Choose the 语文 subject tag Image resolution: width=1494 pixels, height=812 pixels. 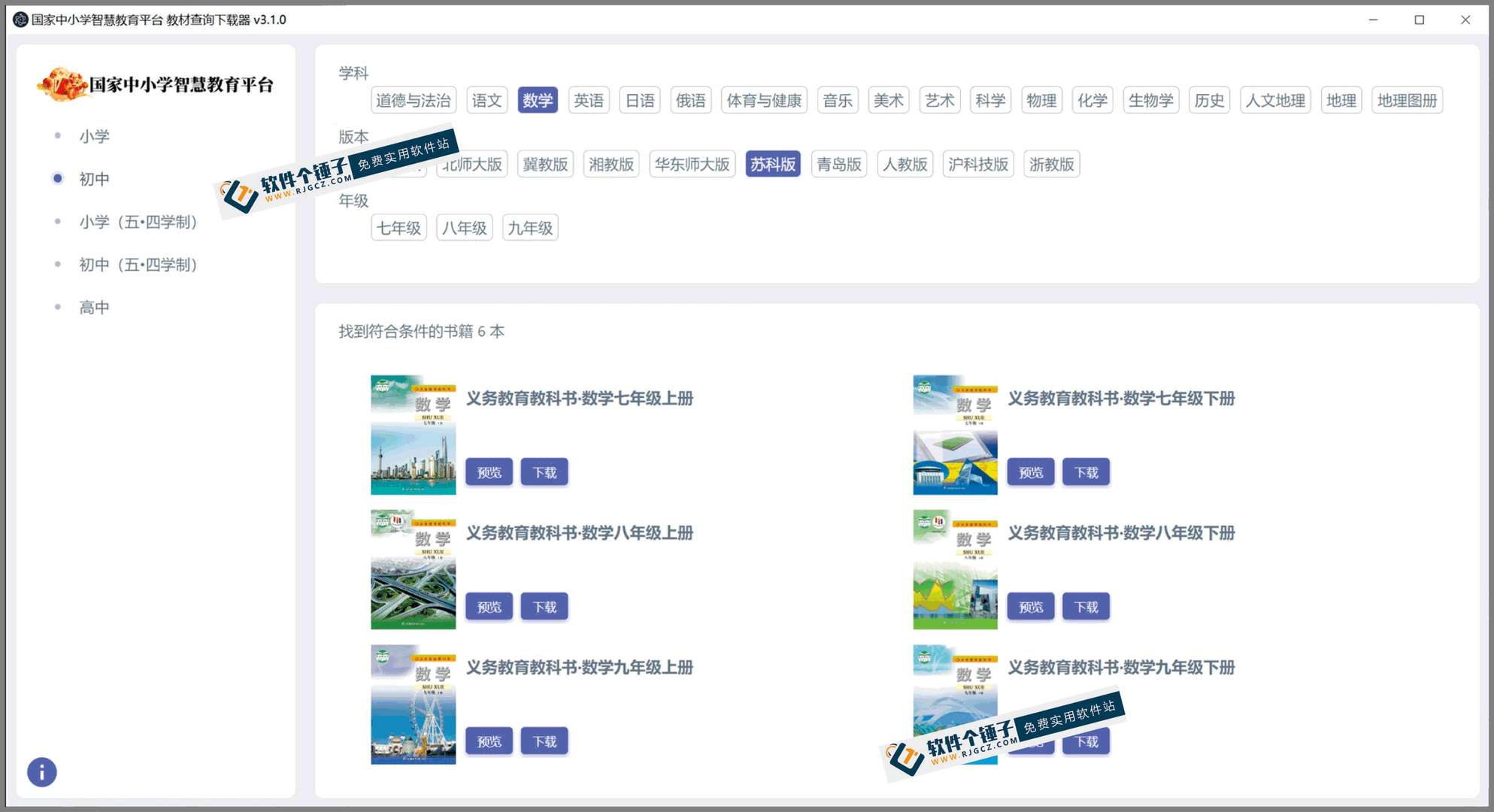click(x=486, y=100)
